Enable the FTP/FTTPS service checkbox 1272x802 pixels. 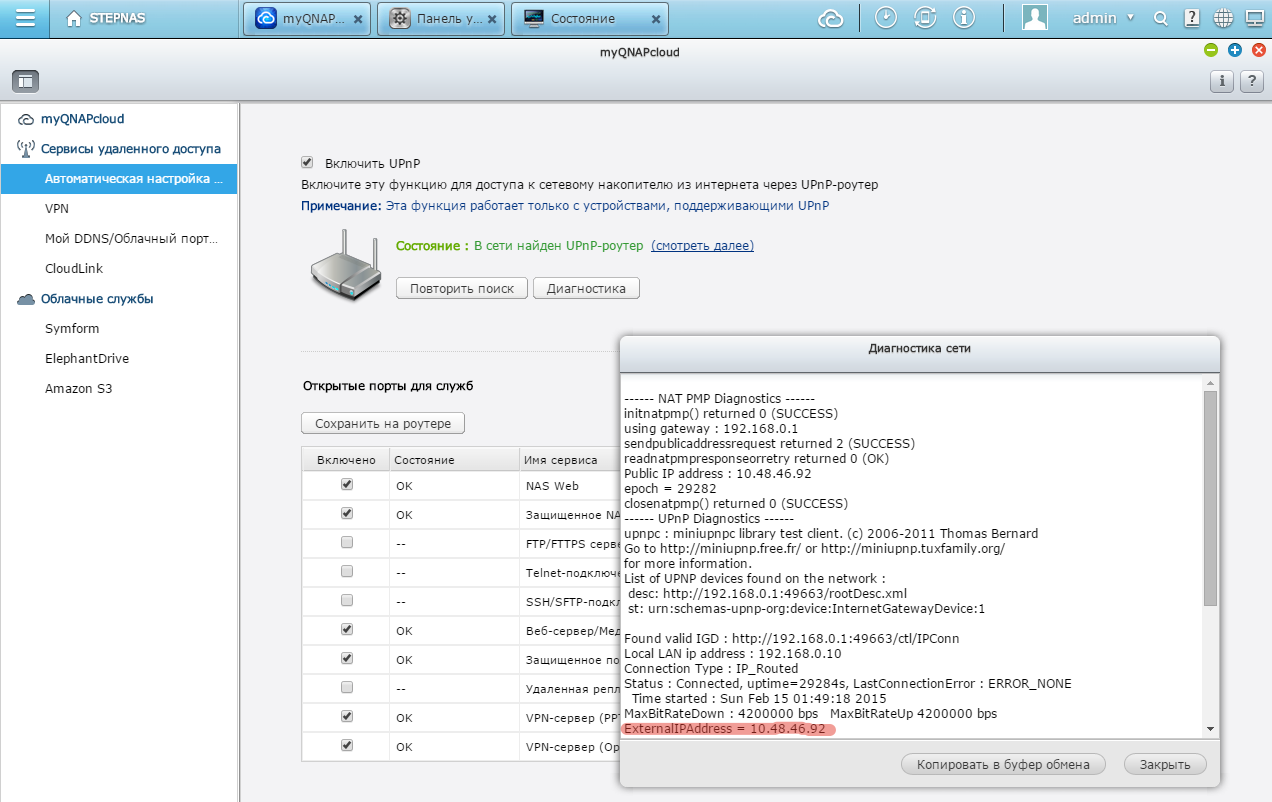pyautogui.click(x=347, y=542)
